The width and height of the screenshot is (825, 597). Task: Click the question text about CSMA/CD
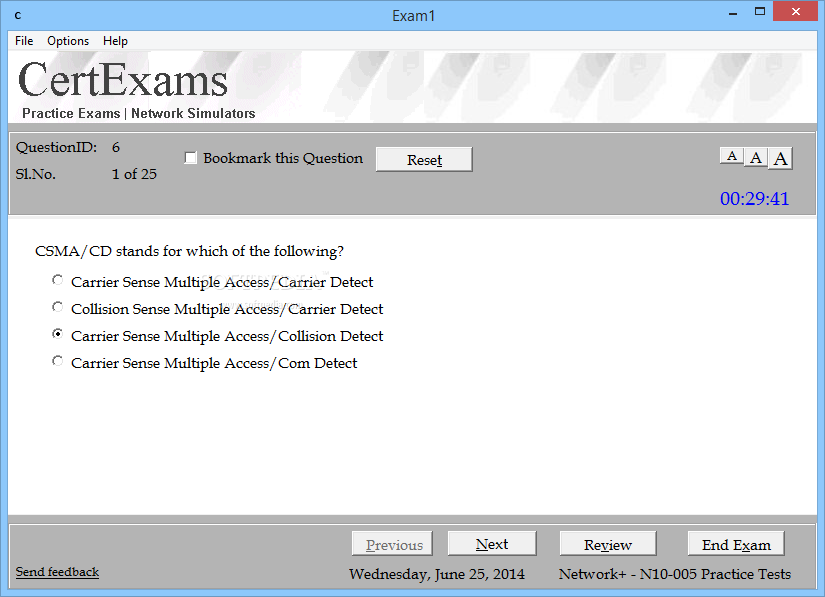[189, 251]
